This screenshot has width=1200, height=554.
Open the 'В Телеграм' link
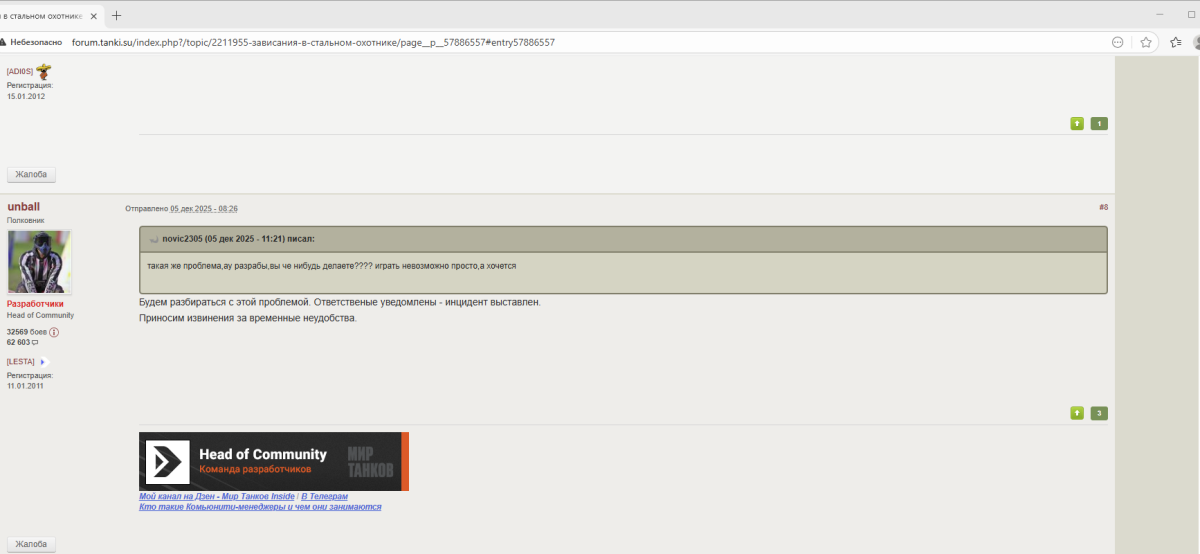[324, 496]
